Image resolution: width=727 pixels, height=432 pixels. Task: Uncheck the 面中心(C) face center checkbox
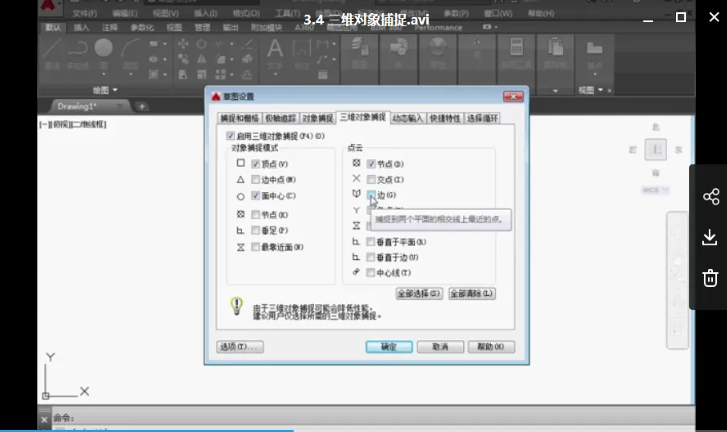pyautogui.click(x=255, y=196)
